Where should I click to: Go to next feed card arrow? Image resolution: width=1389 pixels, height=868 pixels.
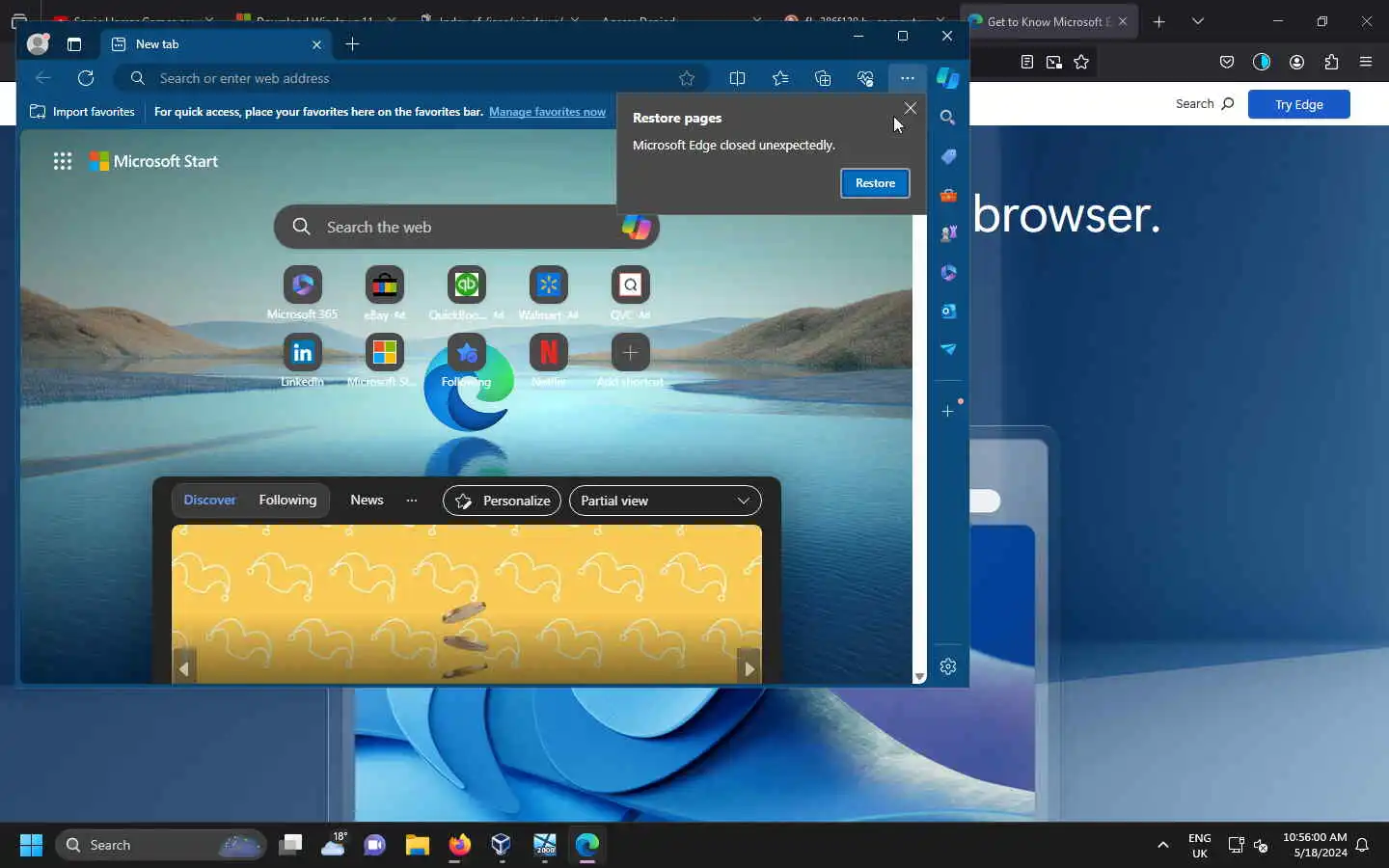[749, 668]
